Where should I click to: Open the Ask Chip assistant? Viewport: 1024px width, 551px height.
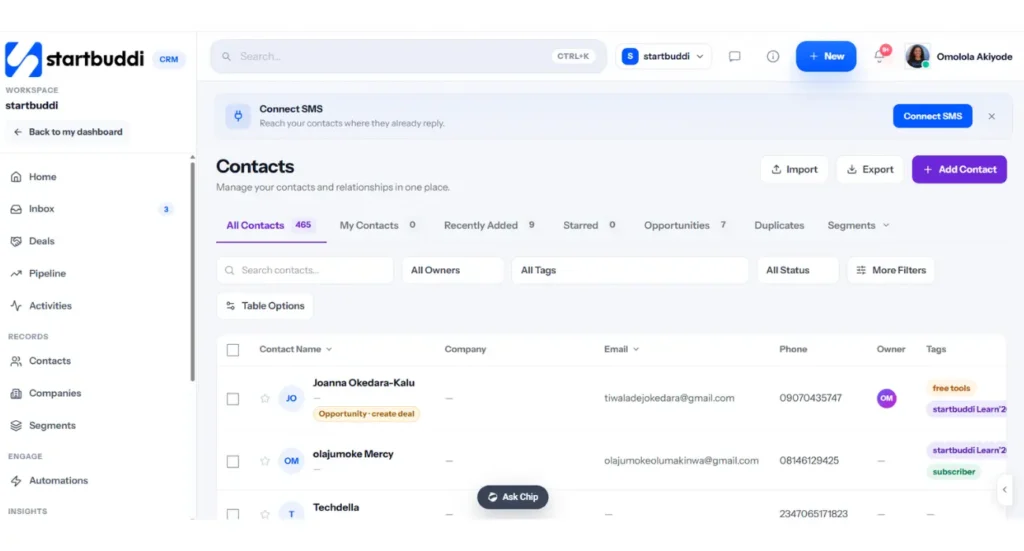tap(513, 497)
